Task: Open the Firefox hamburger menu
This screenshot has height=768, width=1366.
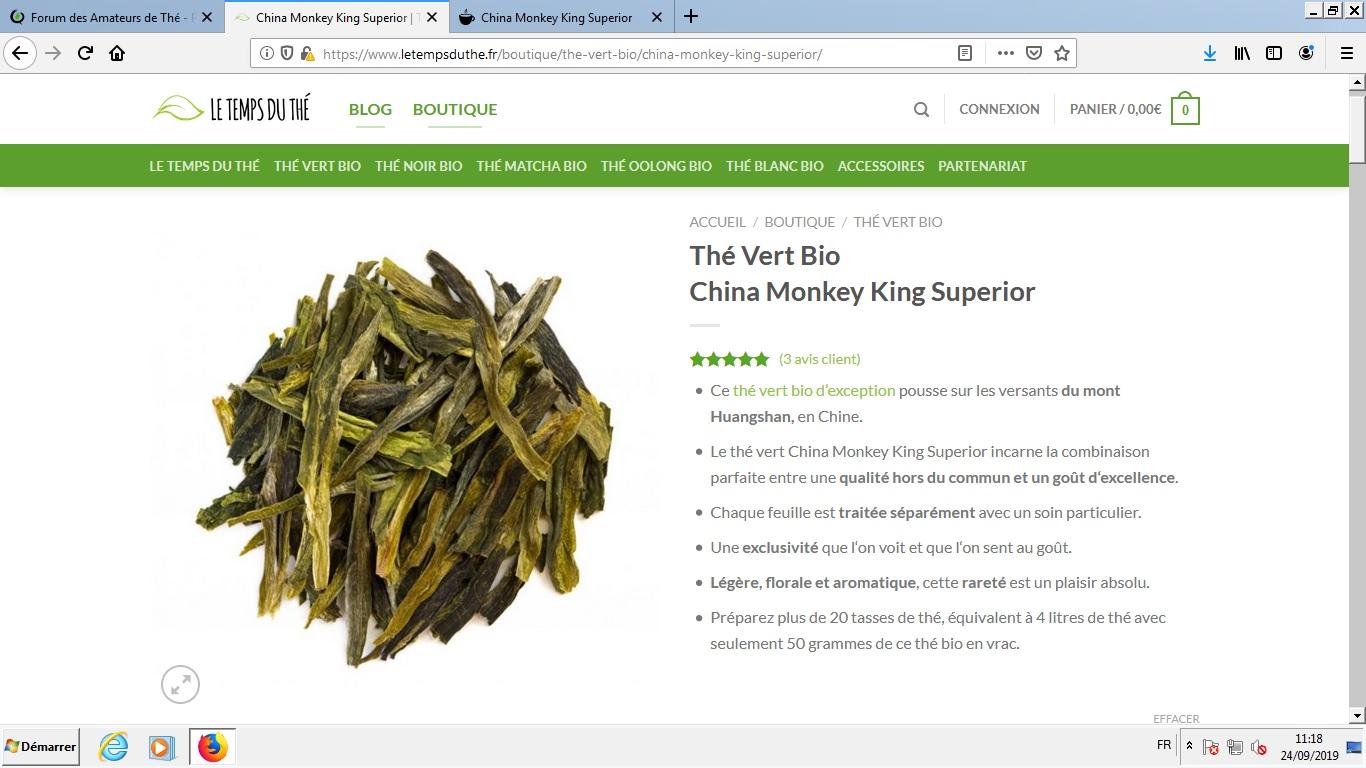Action: coord(1347,53)
